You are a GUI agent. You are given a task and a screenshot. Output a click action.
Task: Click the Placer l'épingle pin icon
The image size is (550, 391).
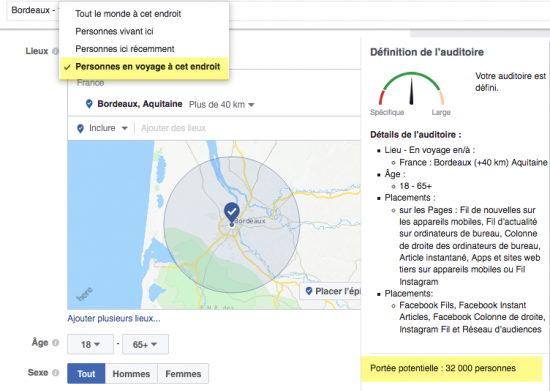(309, 291)
